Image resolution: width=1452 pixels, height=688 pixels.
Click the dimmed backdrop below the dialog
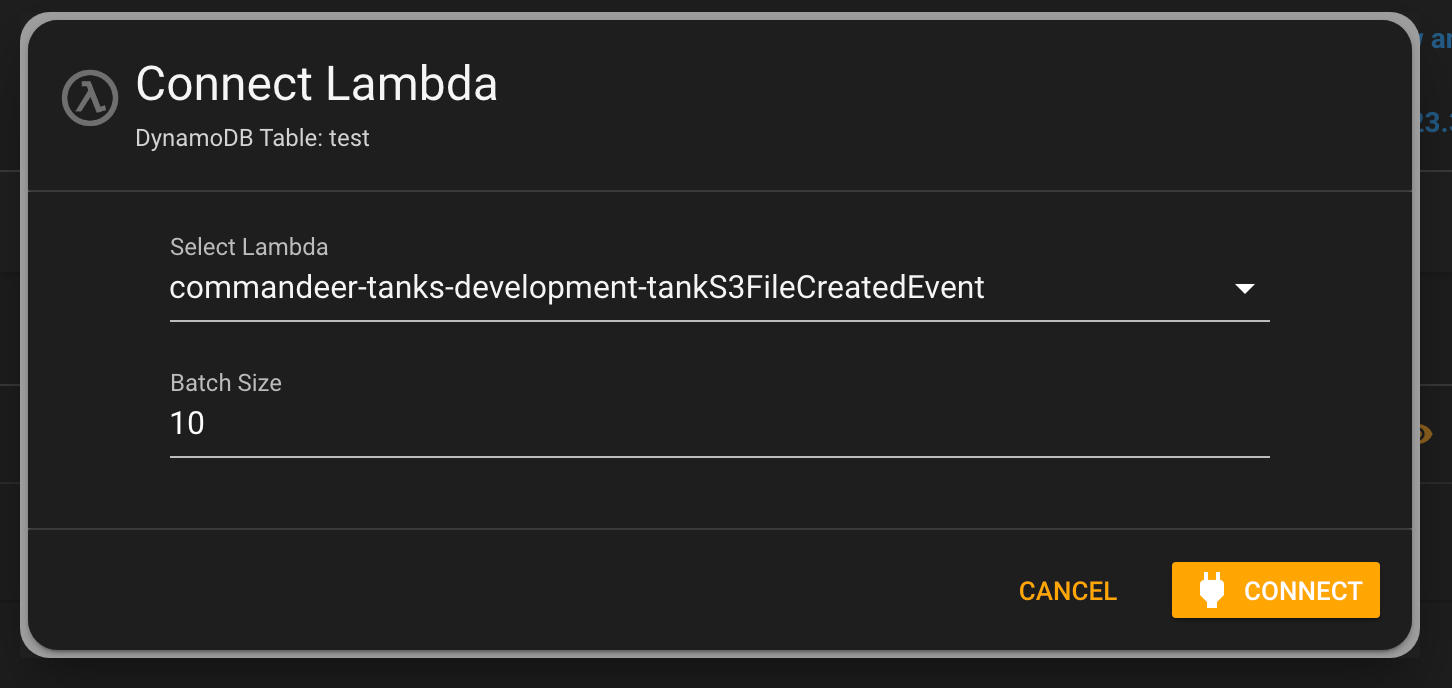[726, 674]
